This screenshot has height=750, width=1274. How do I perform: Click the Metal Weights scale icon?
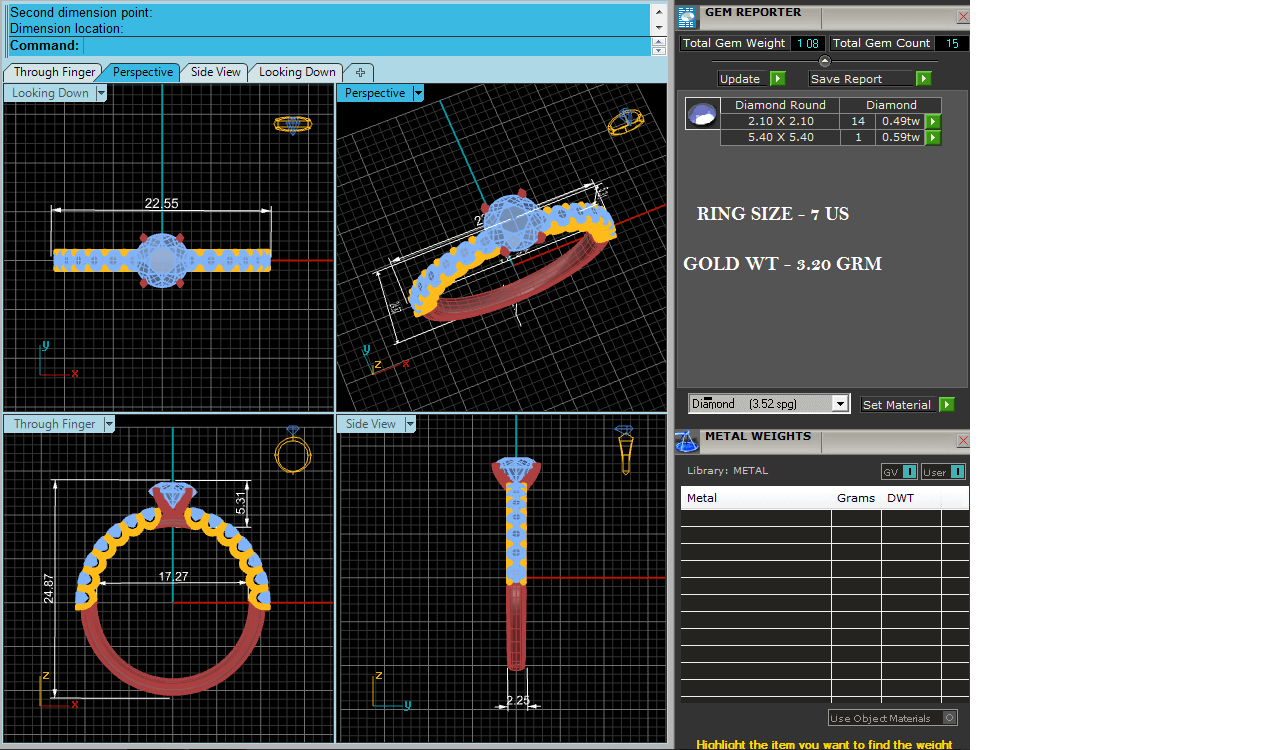pyautogui.click(x=686, y=441)
